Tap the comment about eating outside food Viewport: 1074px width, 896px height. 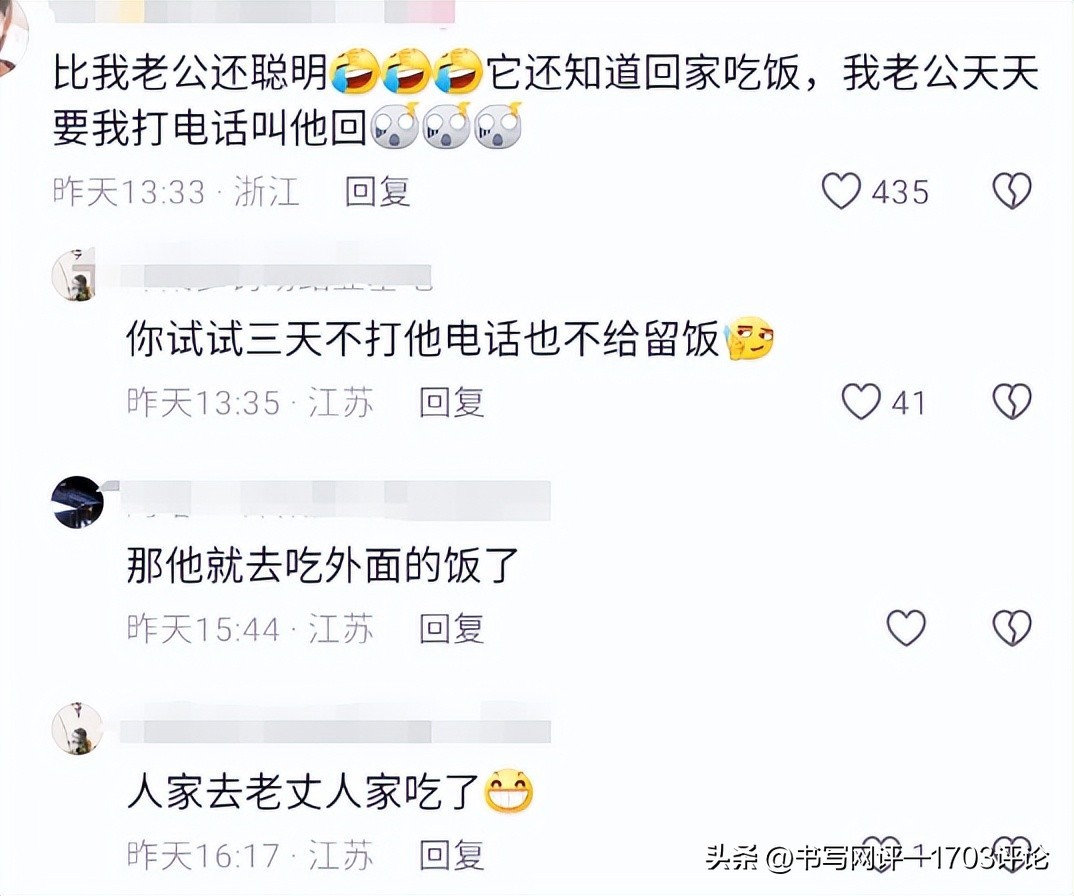tap(323, 565)
